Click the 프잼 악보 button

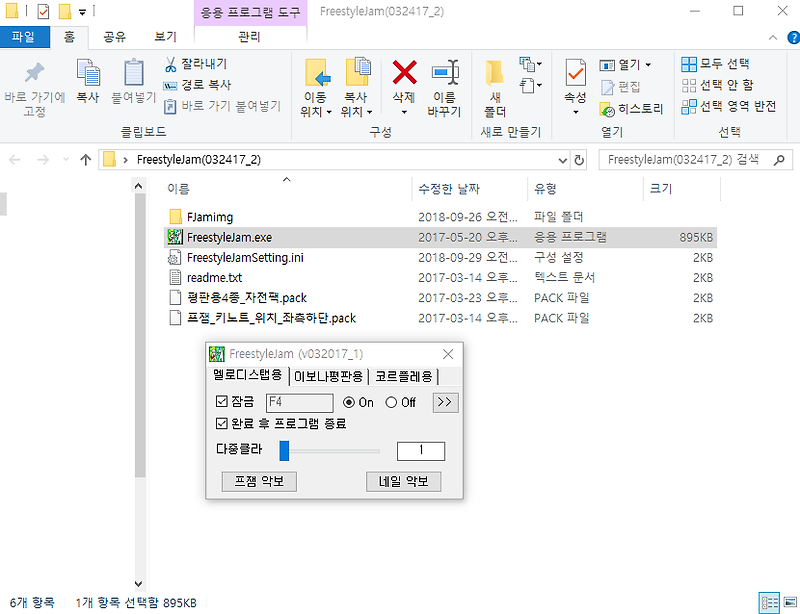259,481
